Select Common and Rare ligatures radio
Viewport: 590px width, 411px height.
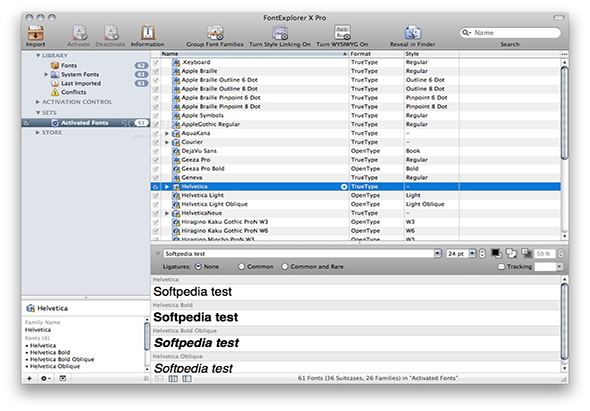285,266
